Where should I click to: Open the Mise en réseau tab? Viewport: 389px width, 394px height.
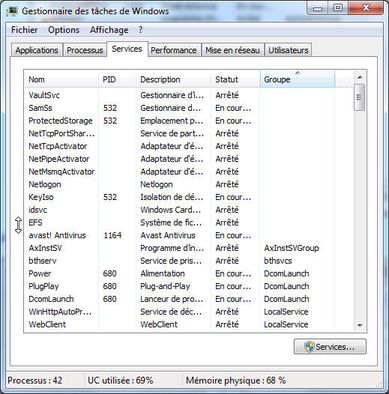[x=232, y=50]
